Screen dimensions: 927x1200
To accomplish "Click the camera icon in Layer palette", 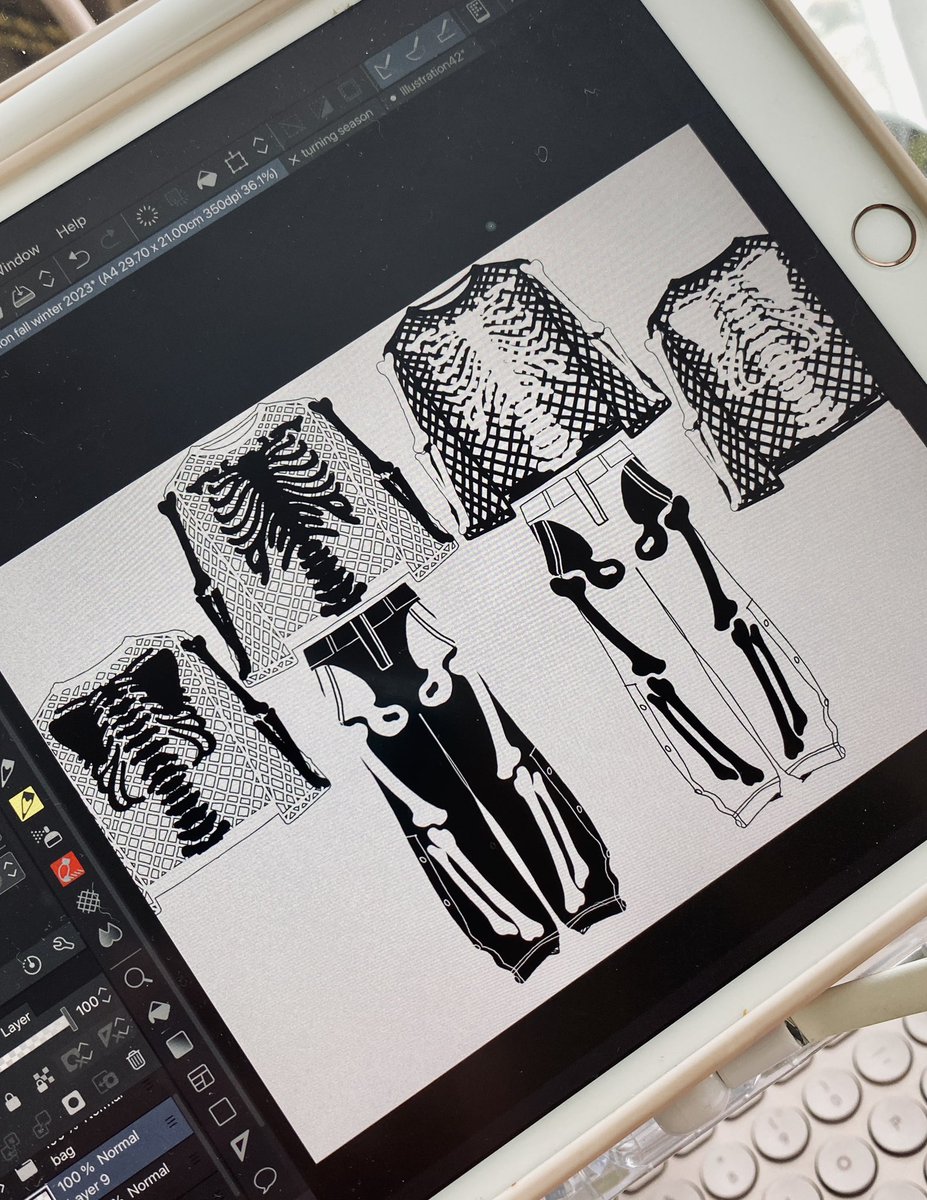I will 106,1080.
